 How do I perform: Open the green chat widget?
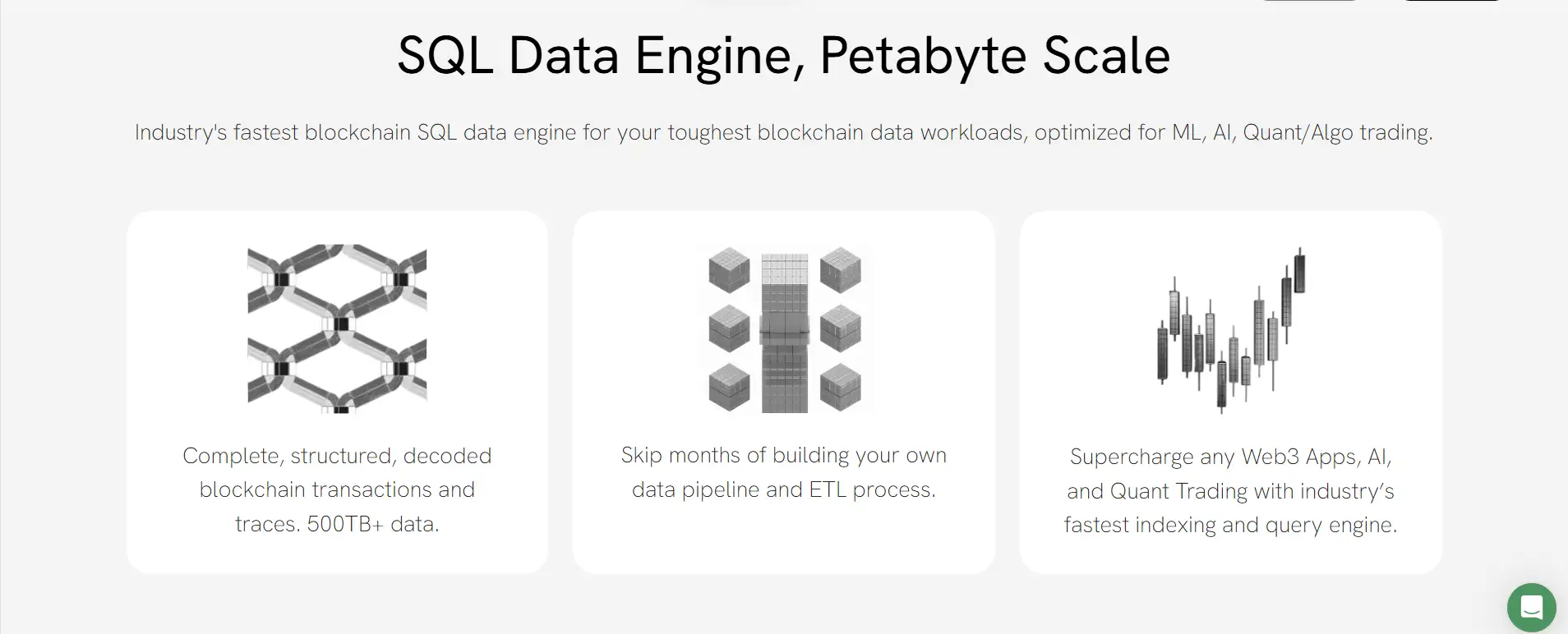tap(1531, 608)
